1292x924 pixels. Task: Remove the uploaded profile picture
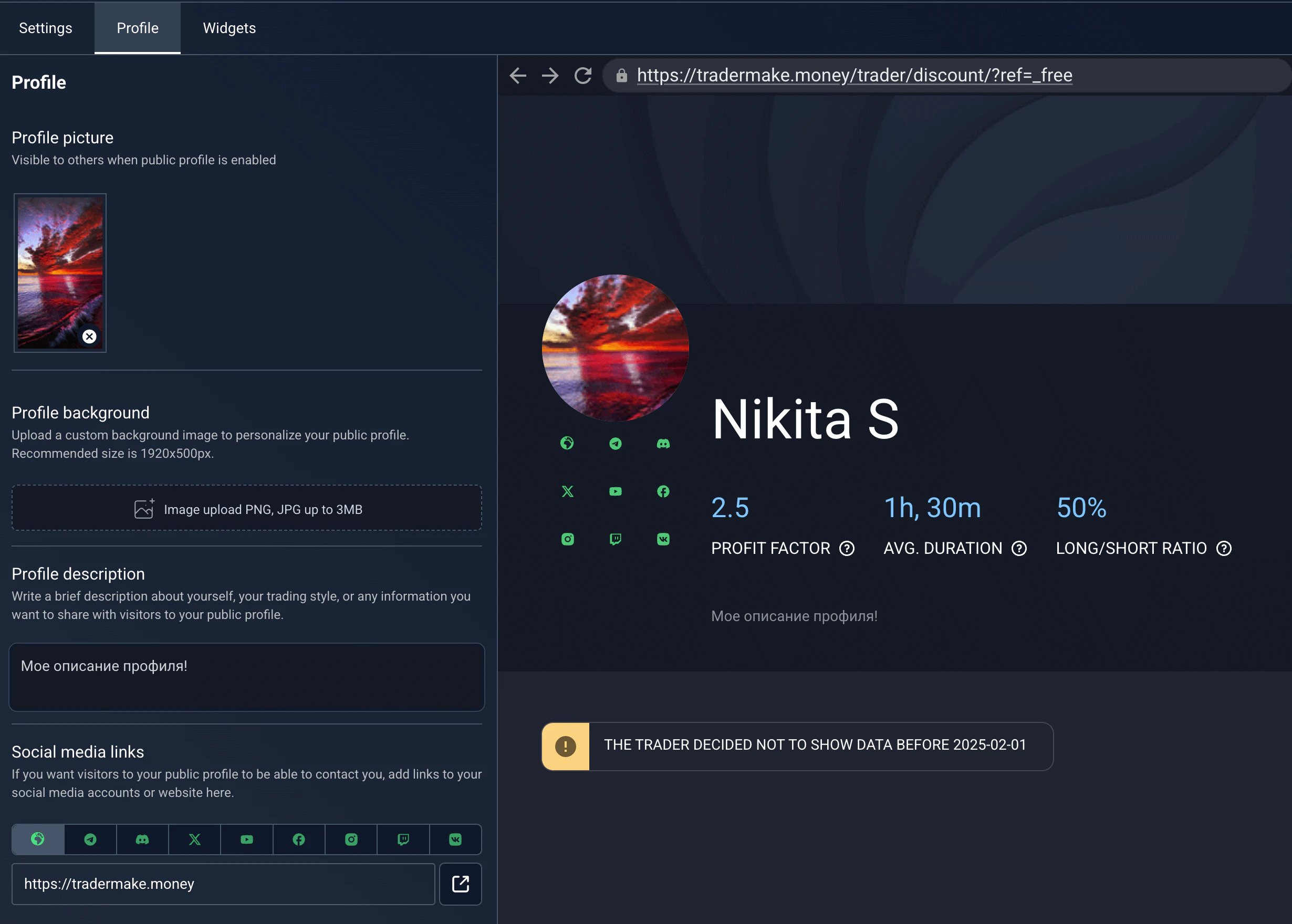89,336
